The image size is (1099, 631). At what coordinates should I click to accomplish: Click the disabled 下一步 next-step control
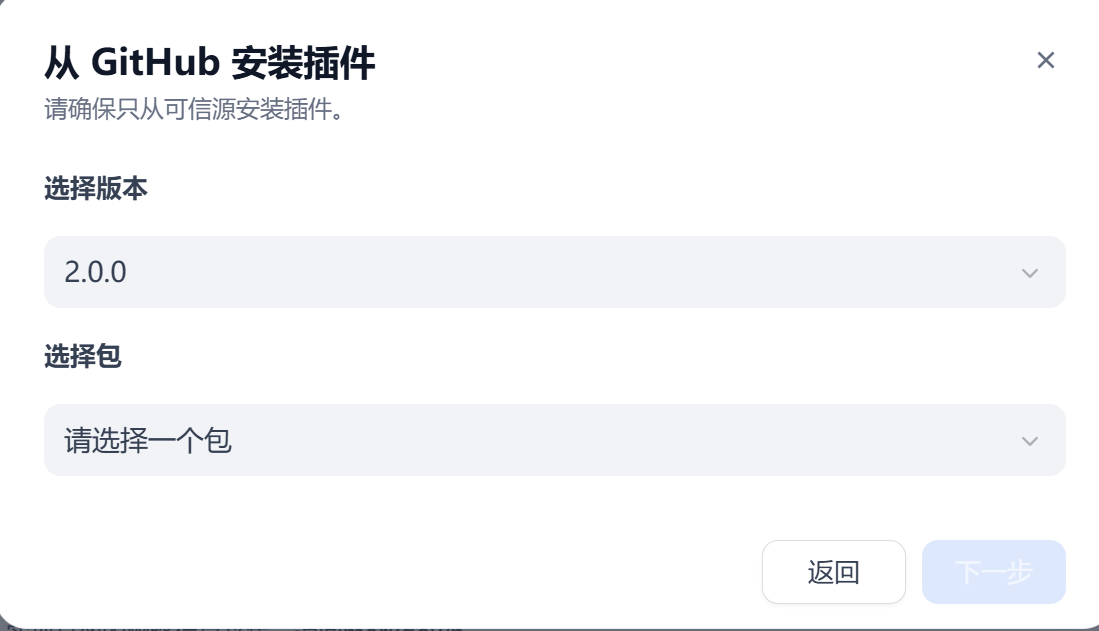(x=993, y=571)
